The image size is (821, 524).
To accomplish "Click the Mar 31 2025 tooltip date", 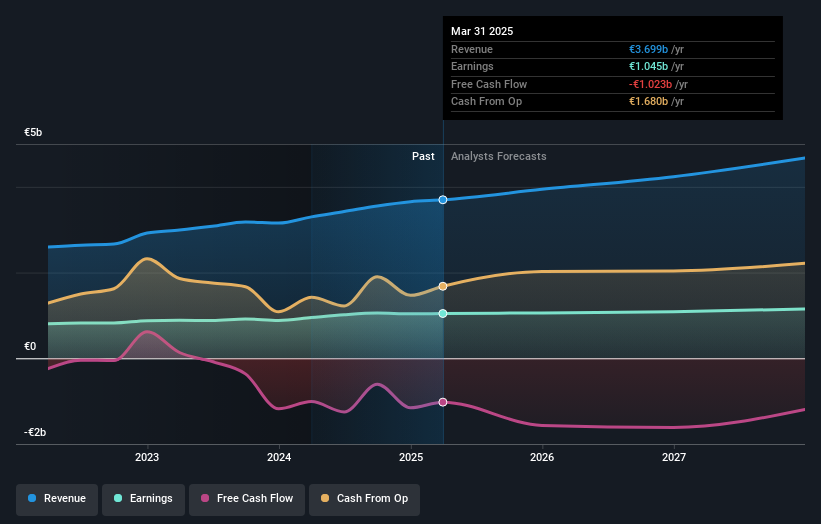I will pos(482,31).
